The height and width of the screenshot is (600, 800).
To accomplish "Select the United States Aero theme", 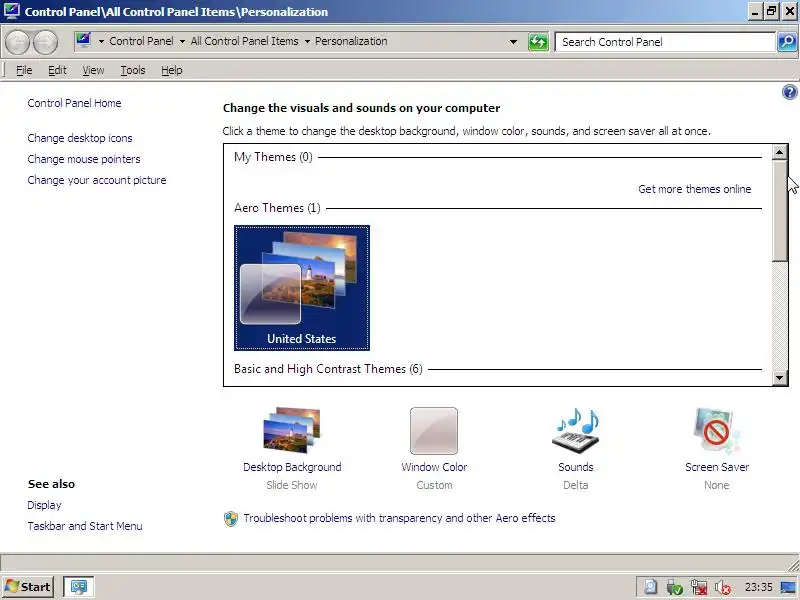I will [302, 288].
